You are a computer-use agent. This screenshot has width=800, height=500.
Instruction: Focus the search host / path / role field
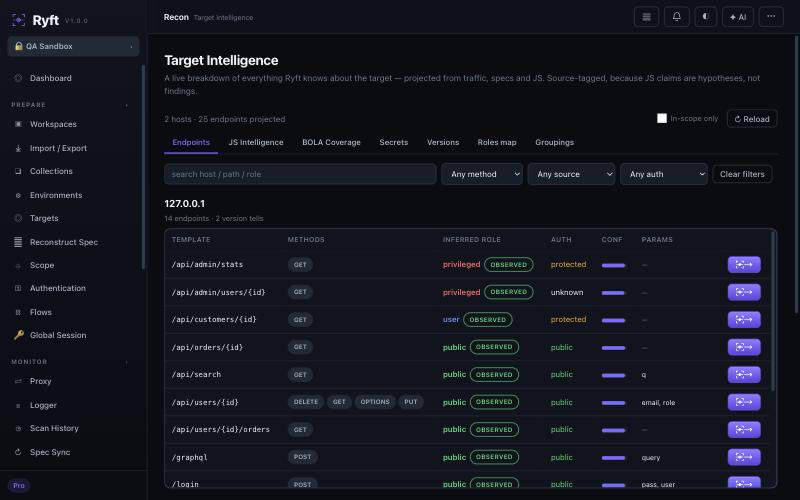click(300, 174)
